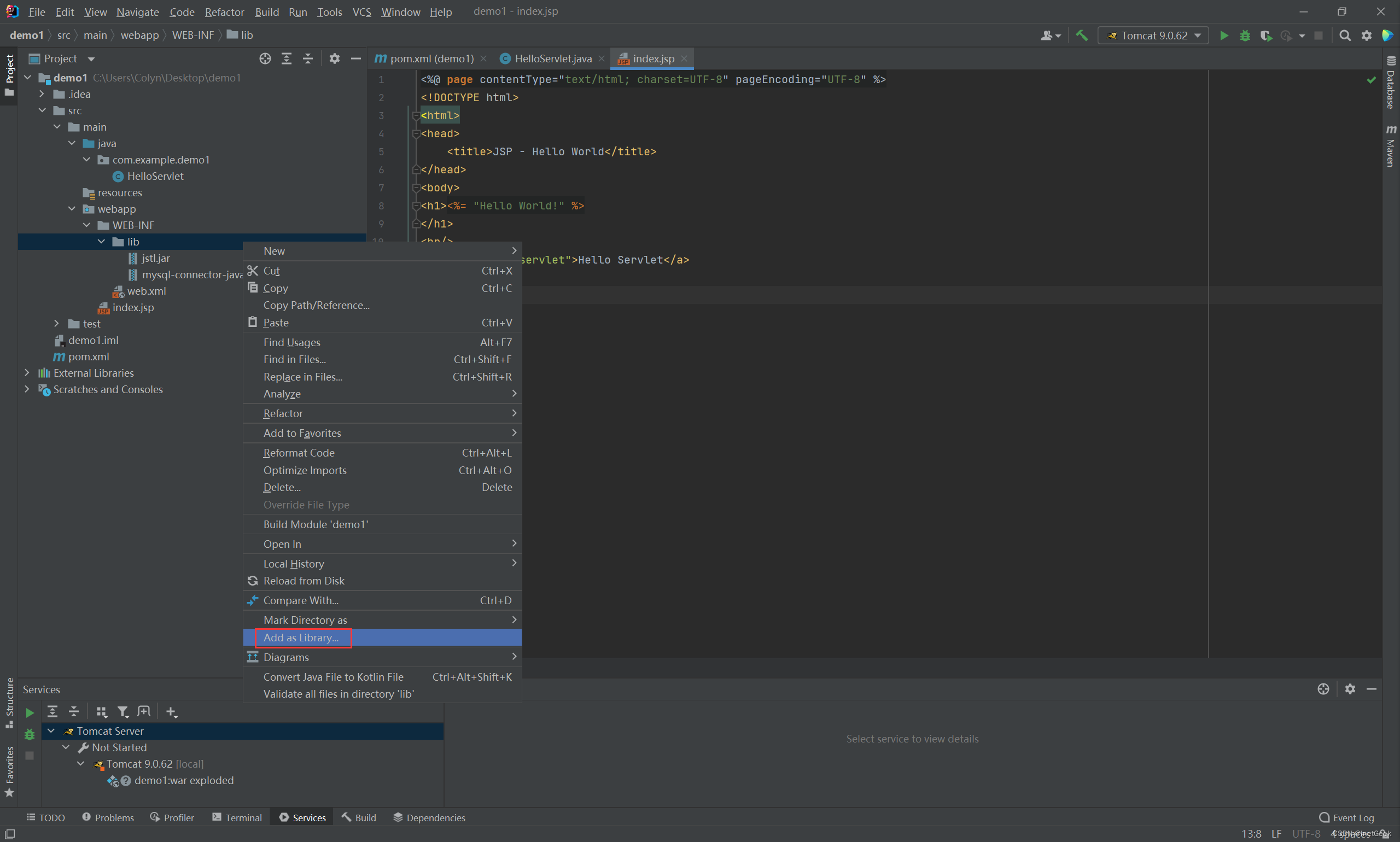Open the Tomcat 9.0.62 run configuration dropdown
This screenshot has height=842, width=1400.
(1153, 36)
